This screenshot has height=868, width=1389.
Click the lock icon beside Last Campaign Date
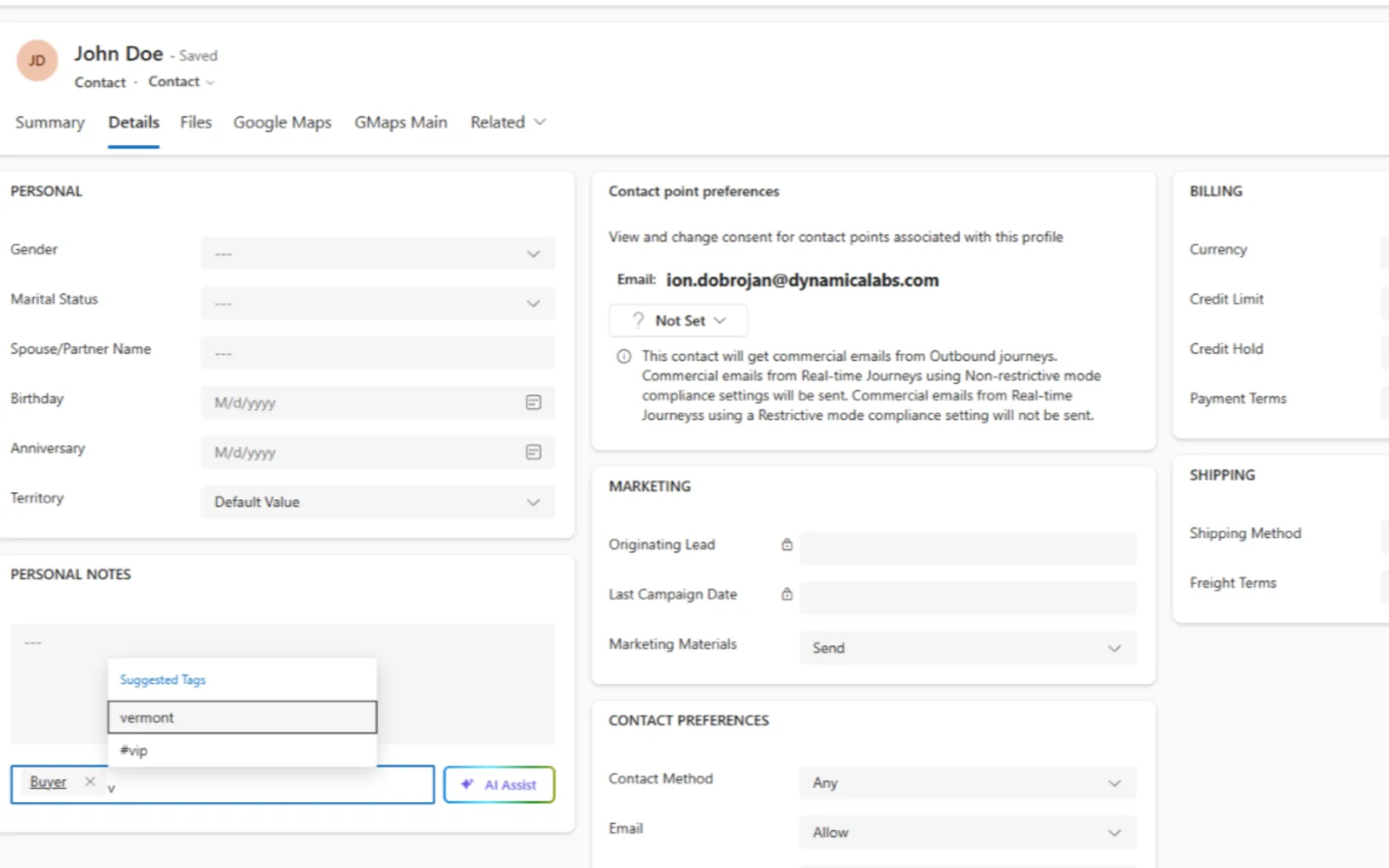(787, 594)
